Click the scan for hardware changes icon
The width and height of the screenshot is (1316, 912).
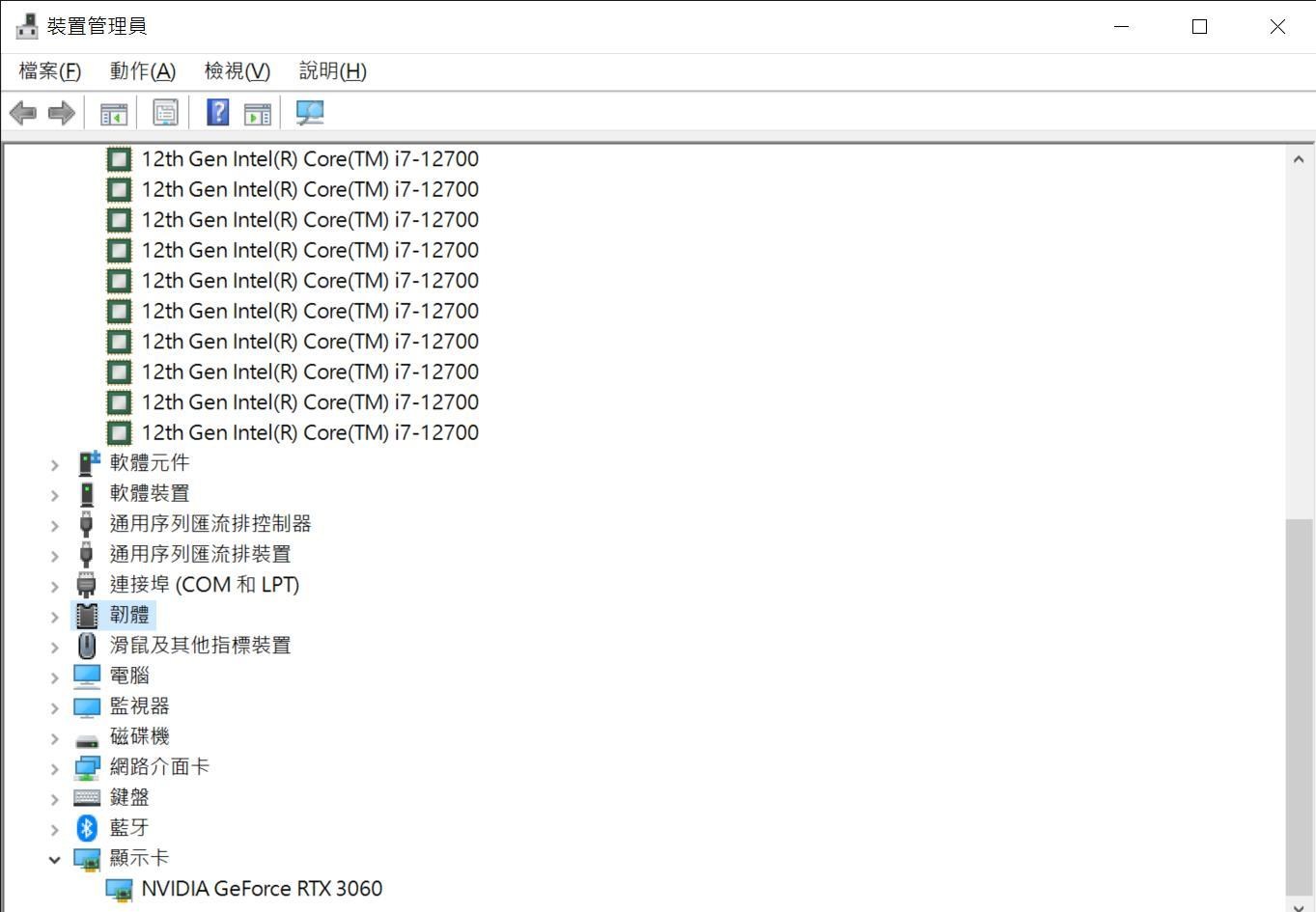point(309,112)
